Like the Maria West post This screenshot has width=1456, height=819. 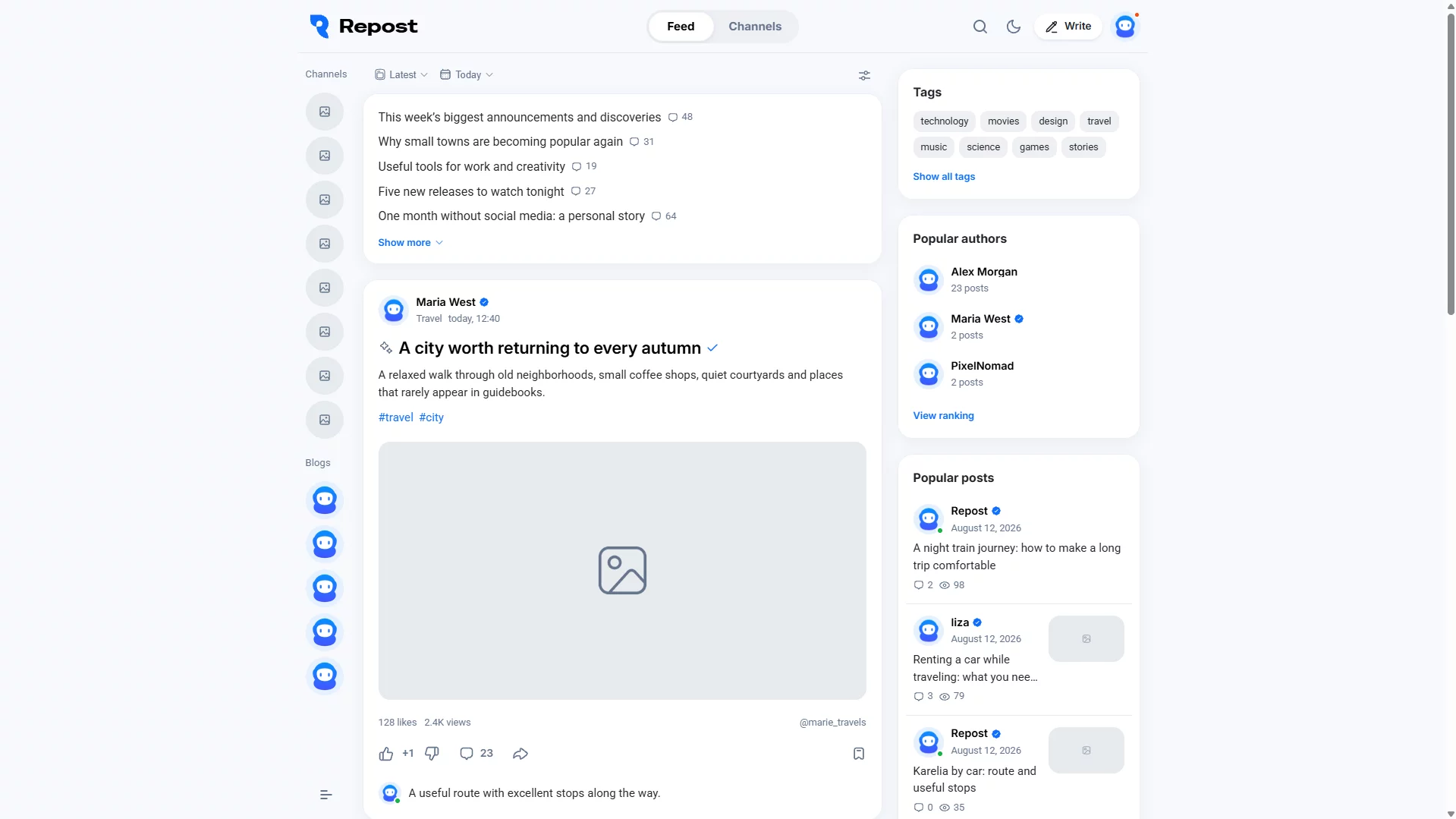(386, 754)
